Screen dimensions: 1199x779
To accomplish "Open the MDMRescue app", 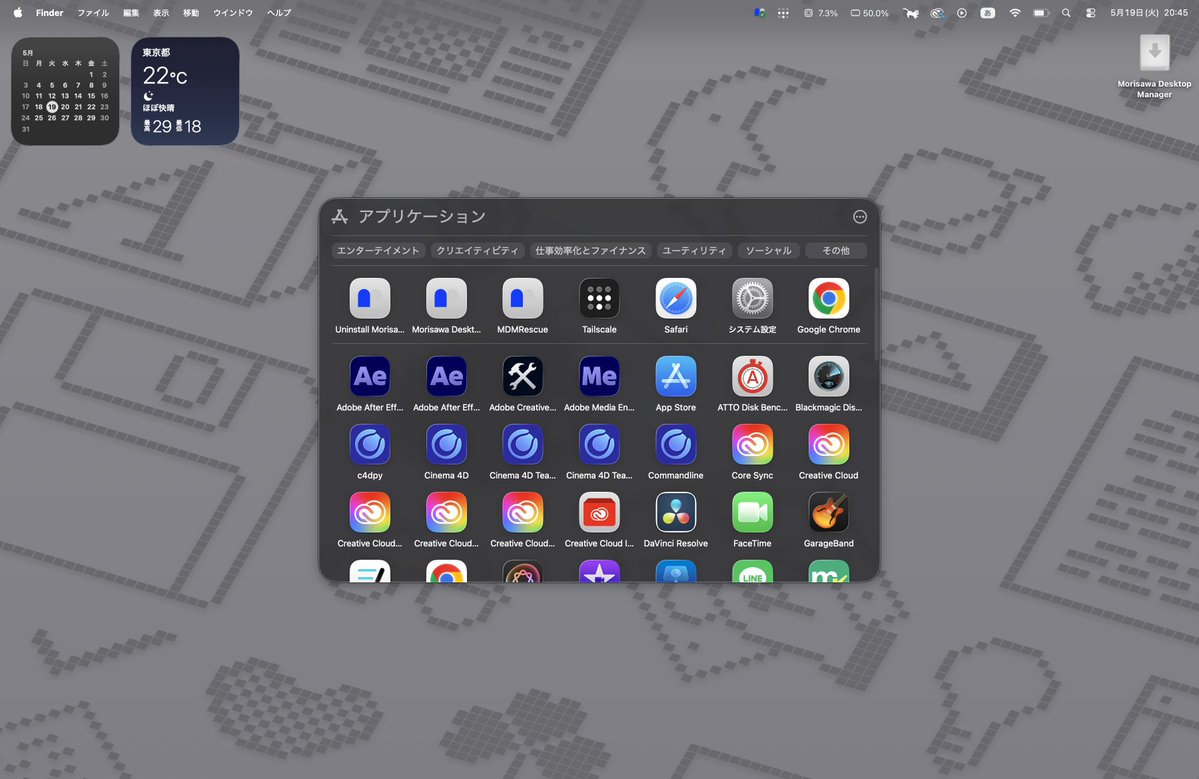I will point(523,299).
